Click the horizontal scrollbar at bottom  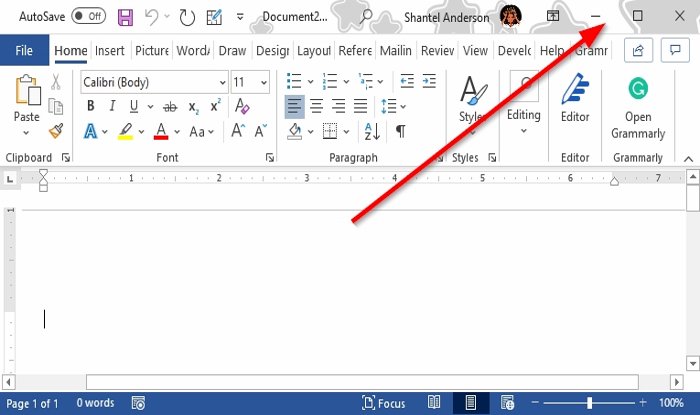[362, 382]
